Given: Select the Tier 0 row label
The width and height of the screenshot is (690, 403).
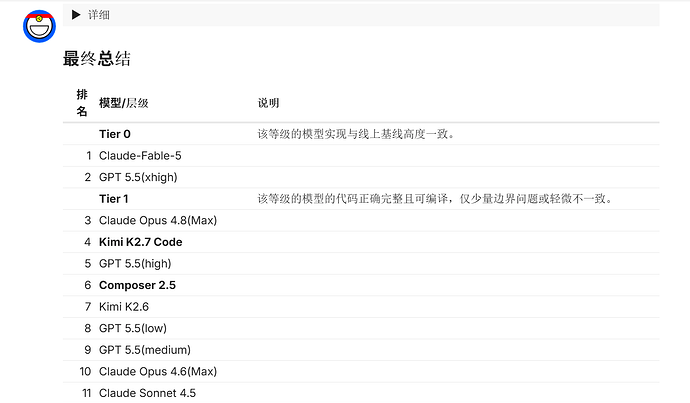Looking at the screenshot, I should pyautogui.click(x=115, y=134).
